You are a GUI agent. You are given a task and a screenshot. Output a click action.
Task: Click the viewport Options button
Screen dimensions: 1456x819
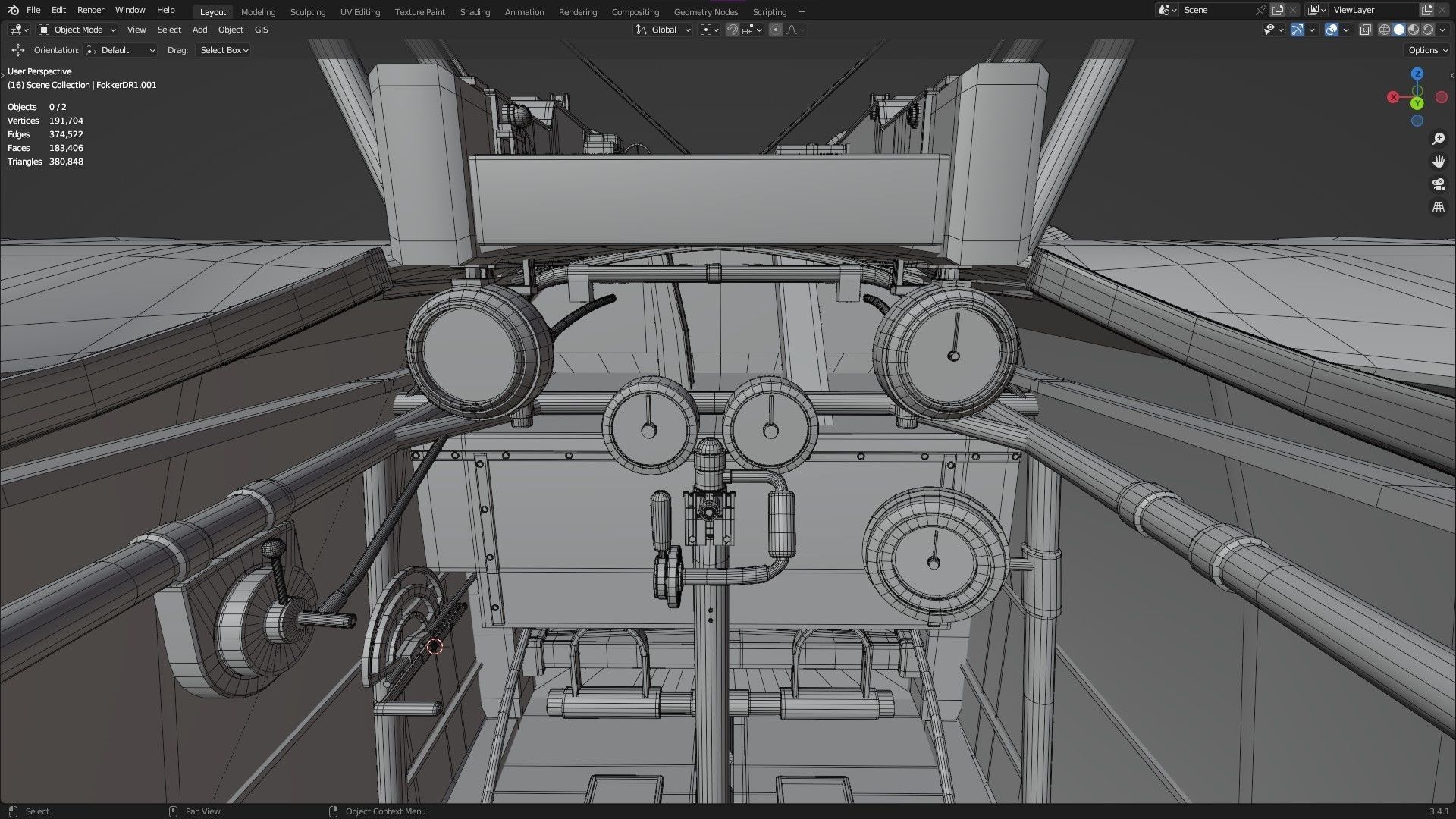pos(1426,50)
